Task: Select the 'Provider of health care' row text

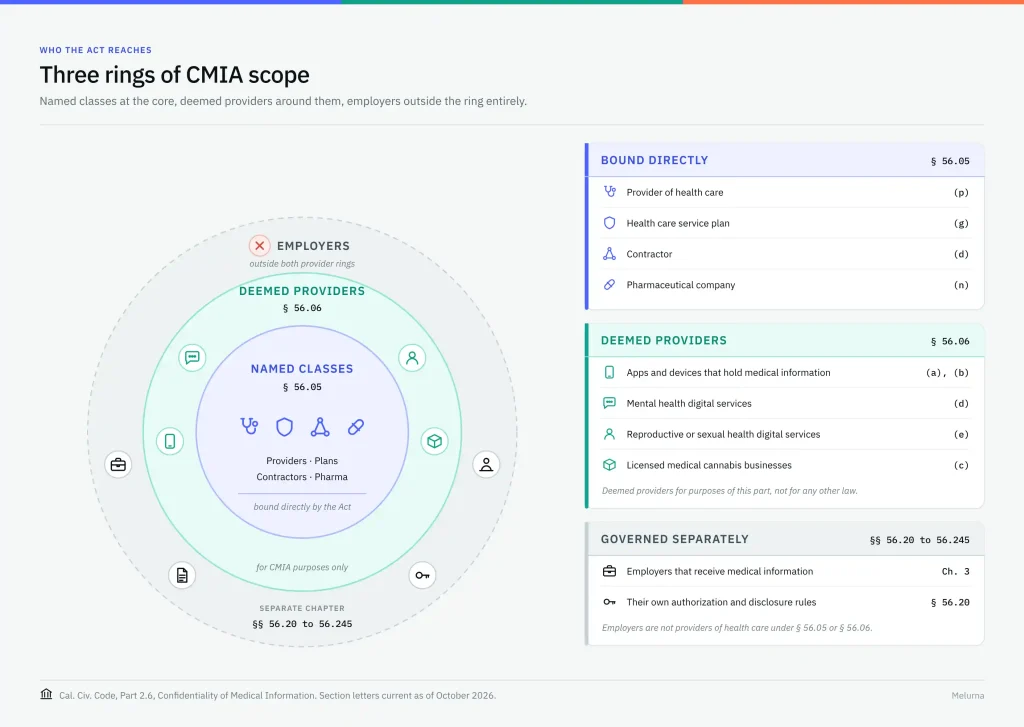Action: pos(675,192)
